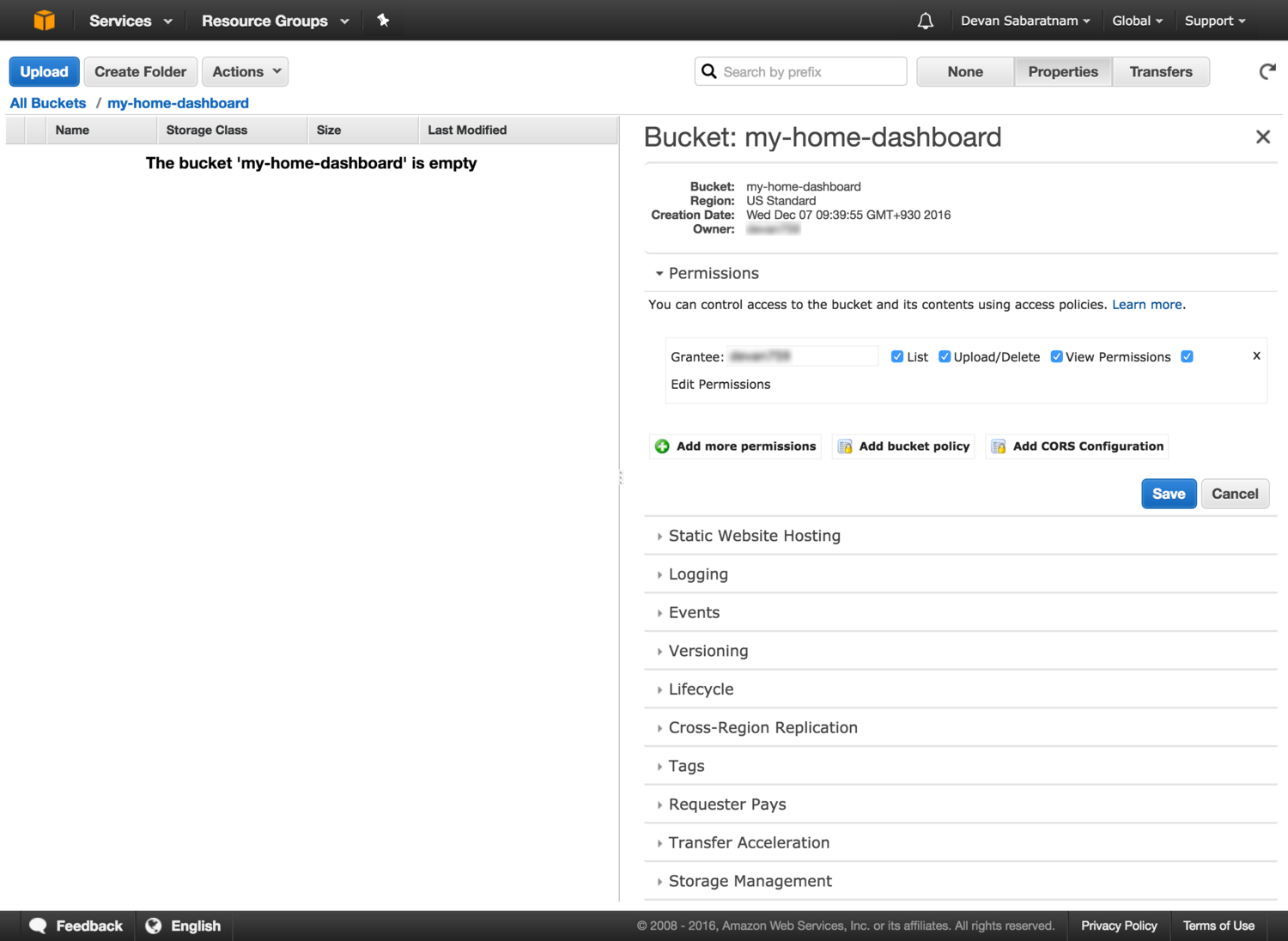Open the notifications bell
The image size is (1288, 941).
coord(925,21)
